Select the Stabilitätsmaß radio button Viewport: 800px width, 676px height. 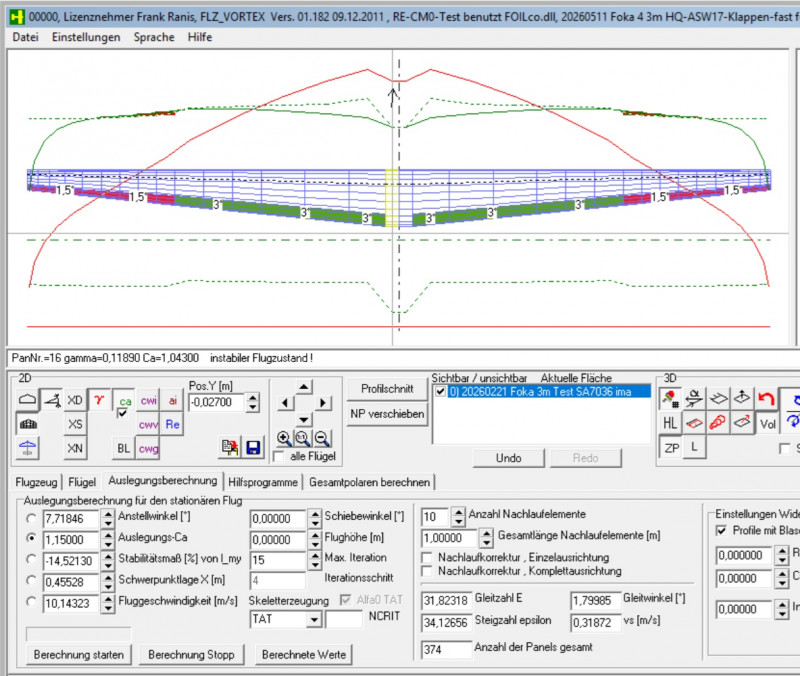[31, 559]
